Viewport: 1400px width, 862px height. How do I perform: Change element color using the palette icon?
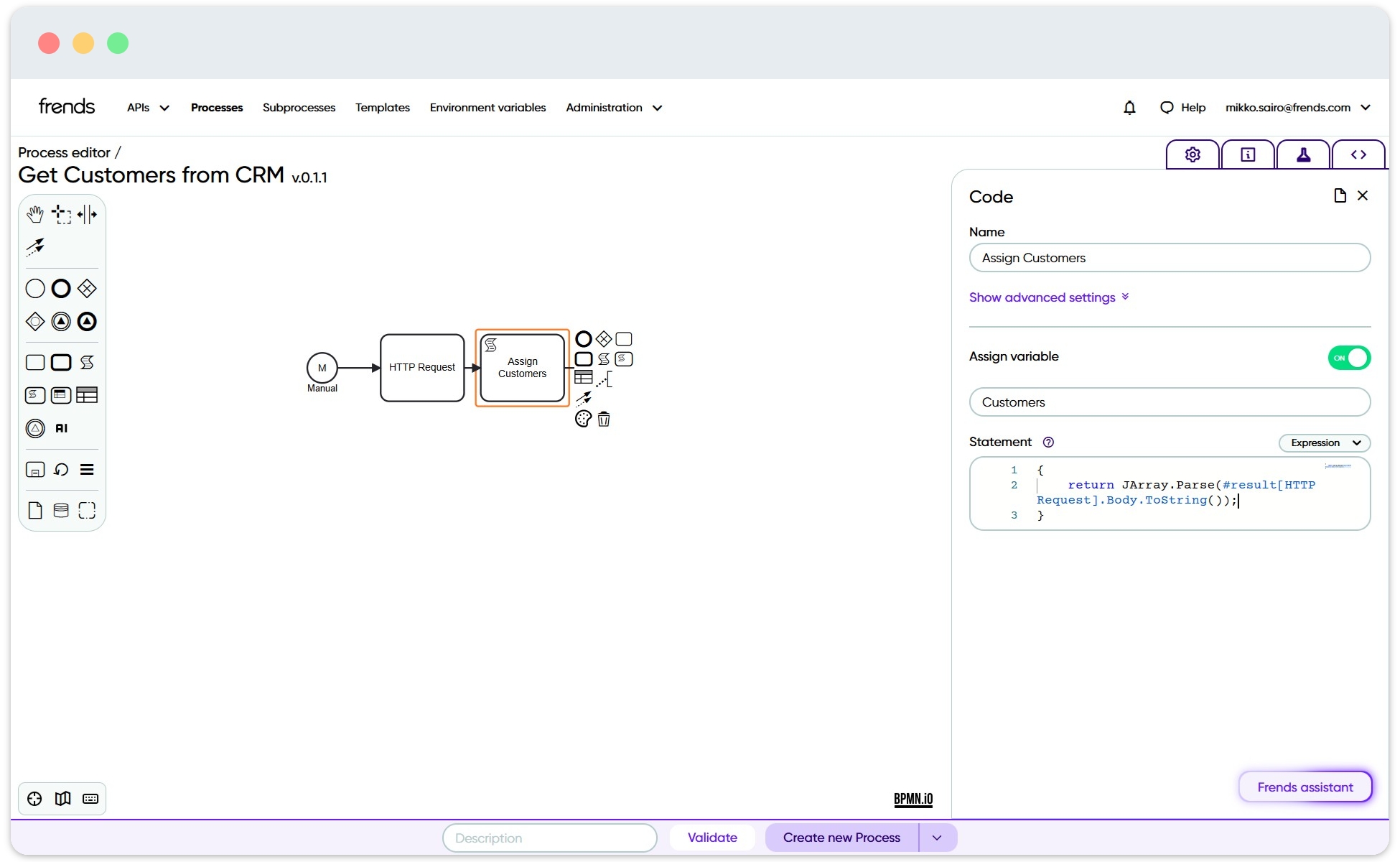pos(582,419)
